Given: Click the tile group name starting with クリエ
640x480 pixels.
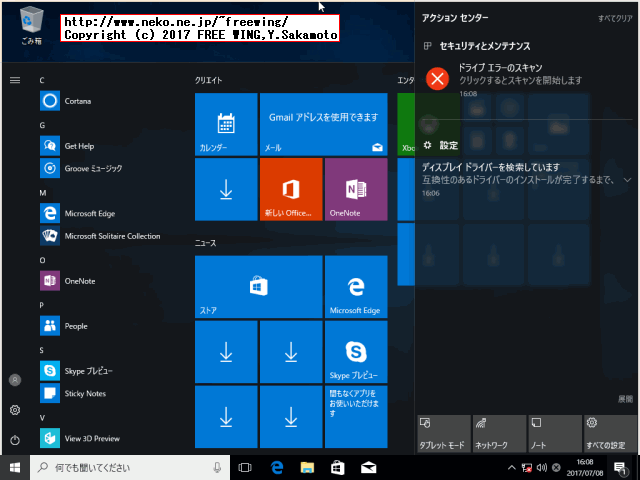Looking at the screenshot, I should (x=208, y=80).
